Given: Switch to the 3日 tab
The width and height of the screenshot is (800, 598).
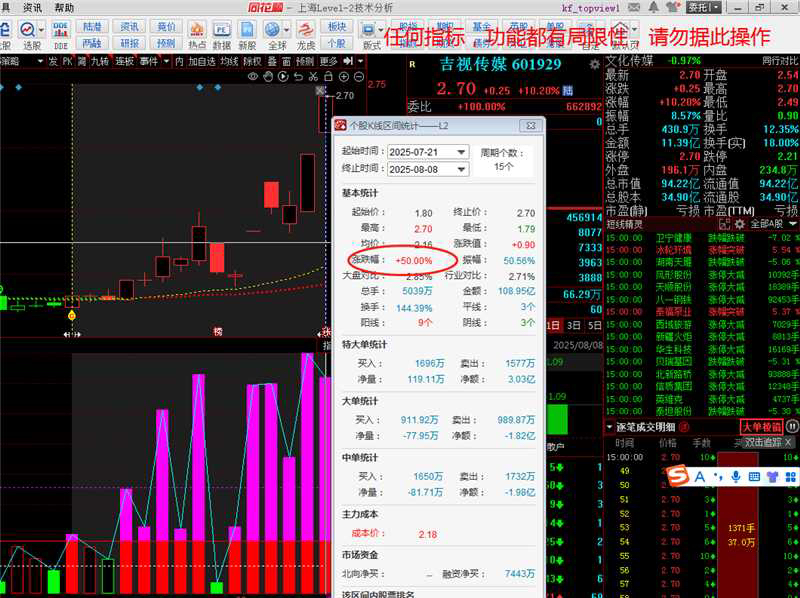Looking at the screenshot, I should [x=574, y=325].
